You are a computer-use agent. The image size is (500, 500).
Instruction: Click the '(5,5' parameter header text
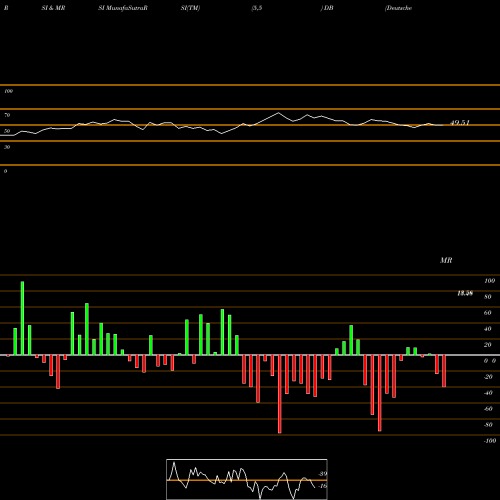pyautogui.click(x=256, y=8)
